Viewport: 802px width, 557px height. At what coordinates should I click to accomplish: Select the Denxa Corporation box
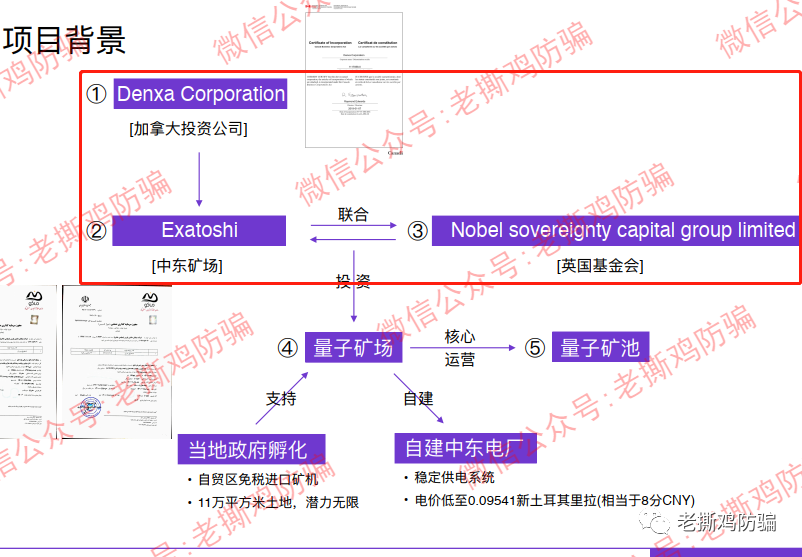pyautogui.click(x=200, y=94)
